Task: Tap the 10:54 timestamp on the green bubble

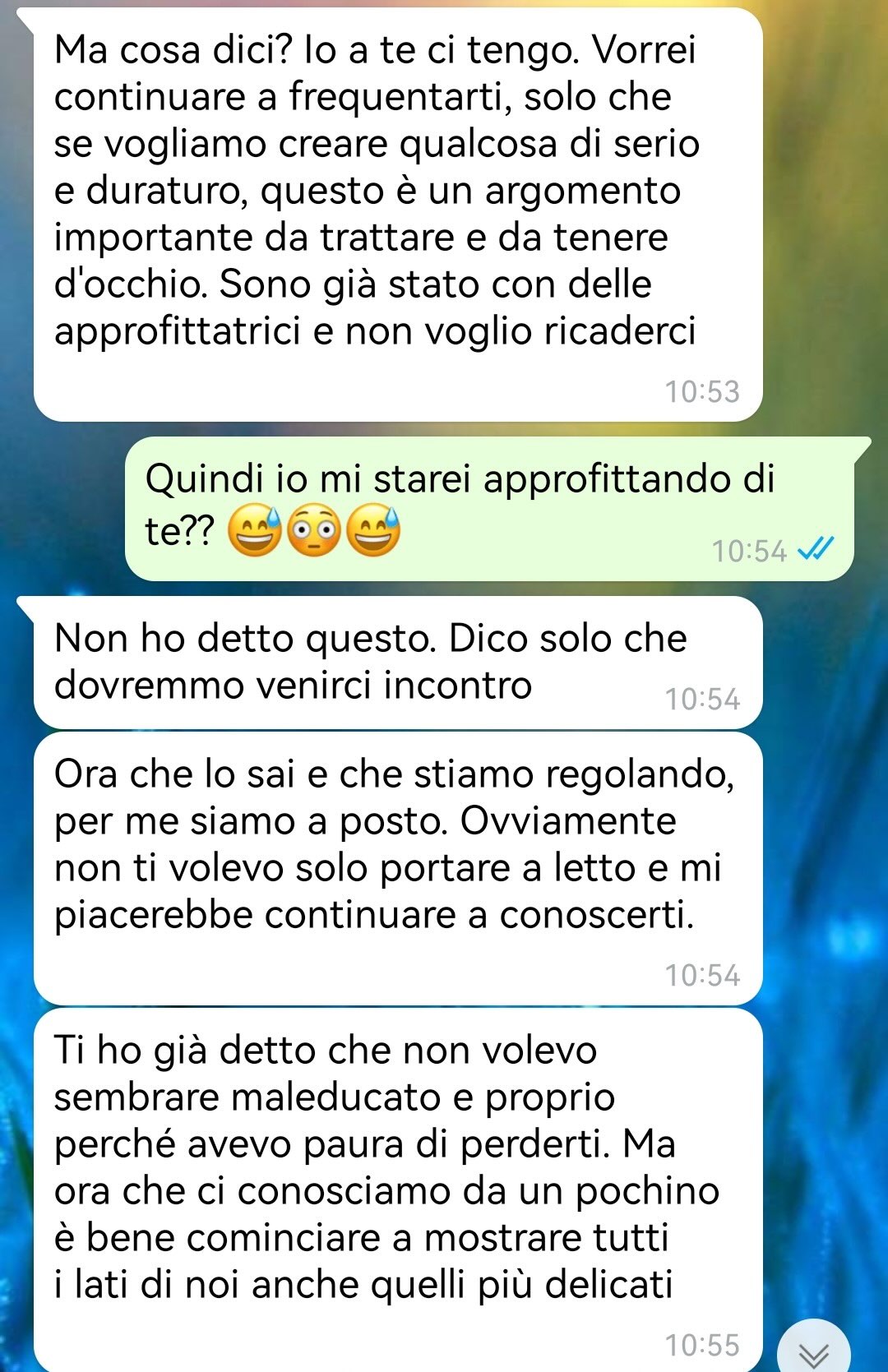Action: [749, 551]
